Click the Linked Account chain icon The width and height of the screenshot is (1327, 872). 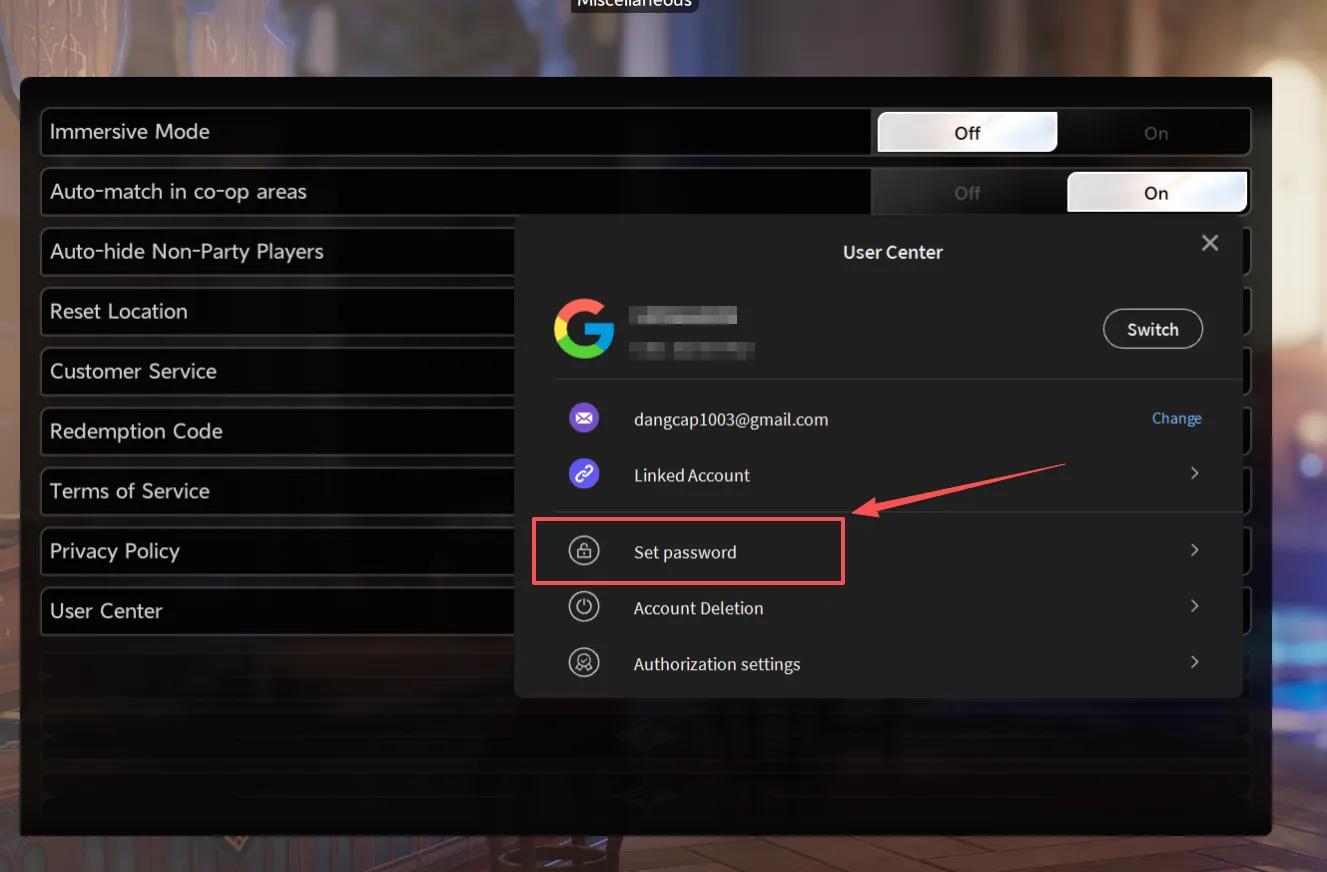pos(584,474)
